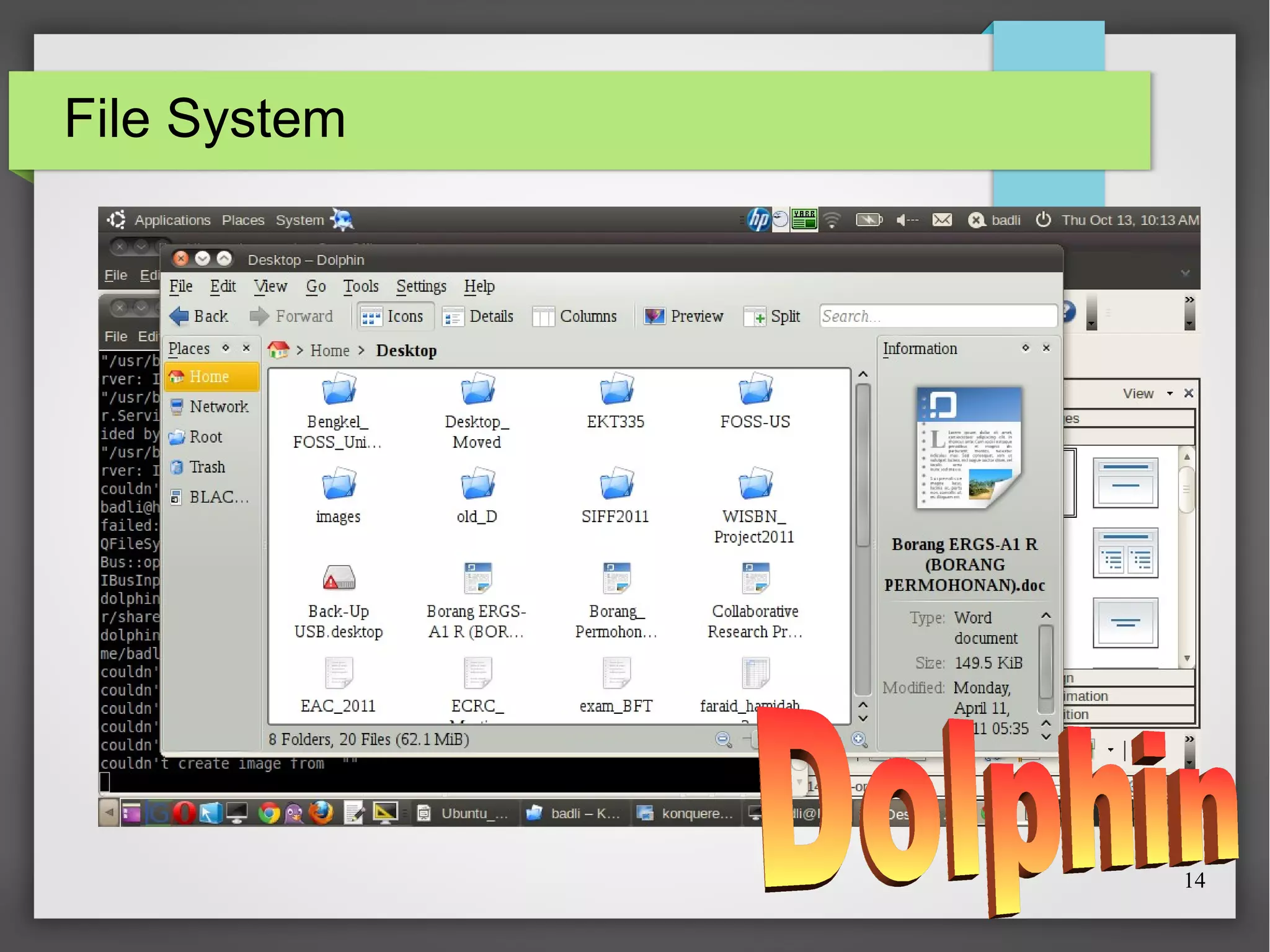
Task: Navigate to Home in the breadcrumb
Action: click(x=330, y=350)
